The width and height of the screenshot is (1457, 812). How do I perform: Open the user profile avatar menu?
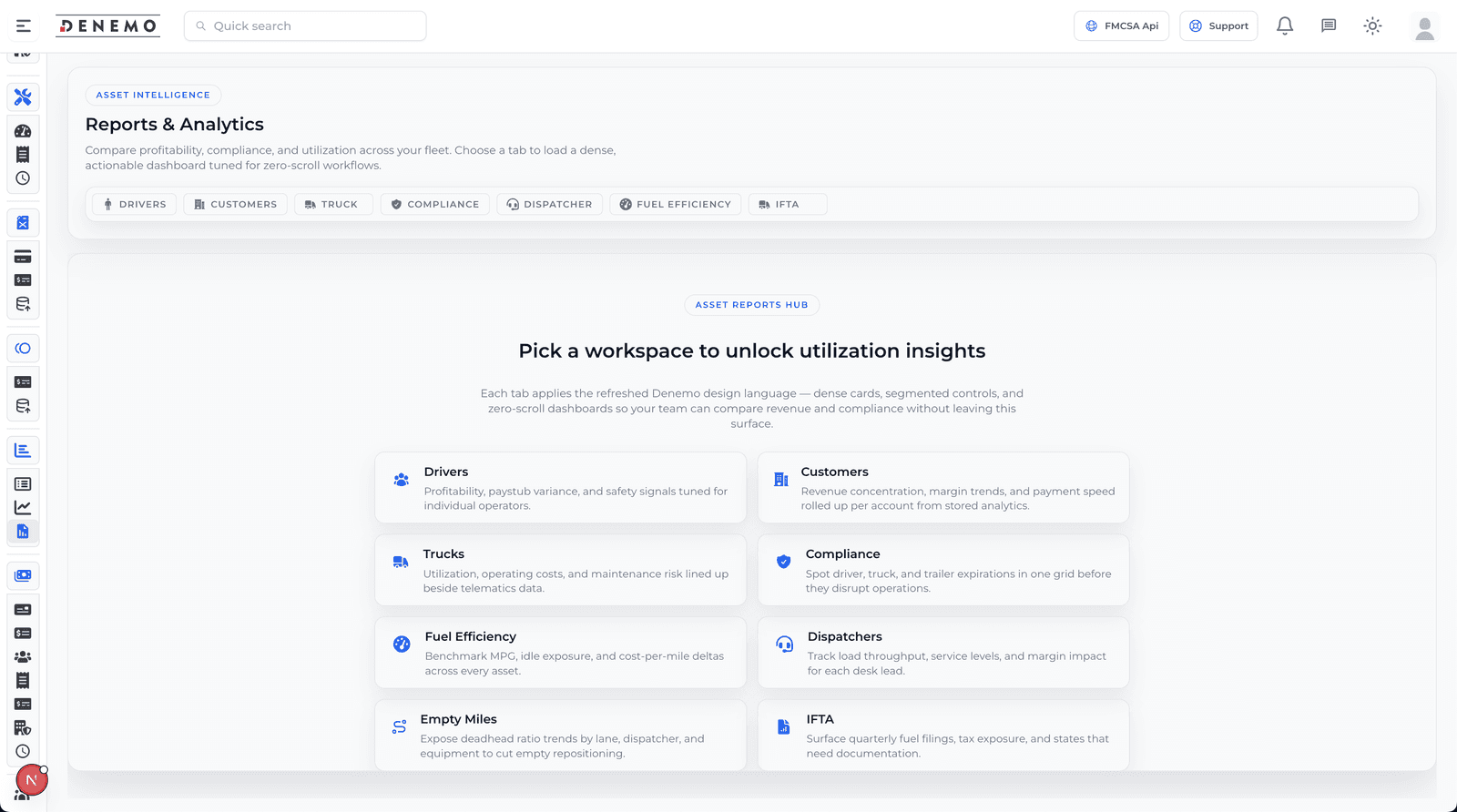pos(1424,27)
